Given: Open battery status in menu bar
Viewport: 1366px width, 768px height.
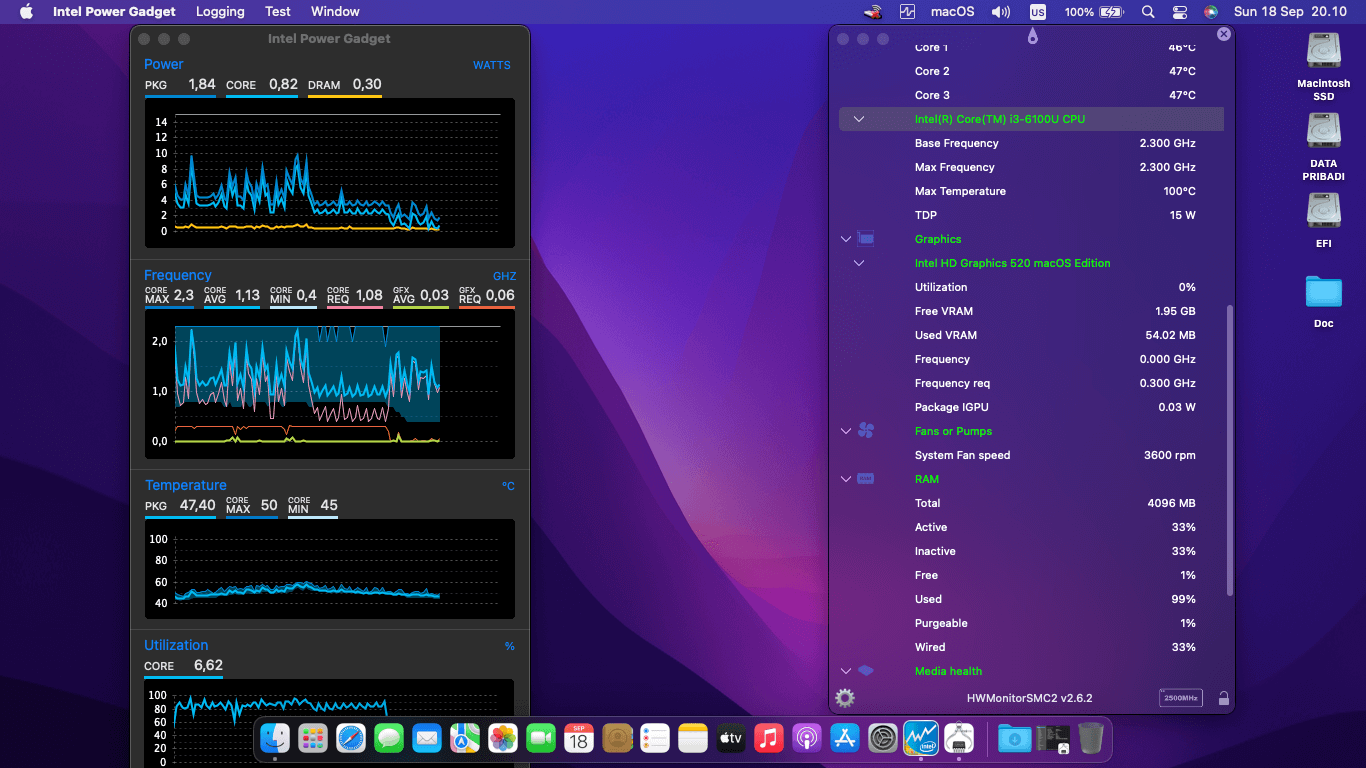Looking at the screenshot, I should click(x=1094, y=12).
